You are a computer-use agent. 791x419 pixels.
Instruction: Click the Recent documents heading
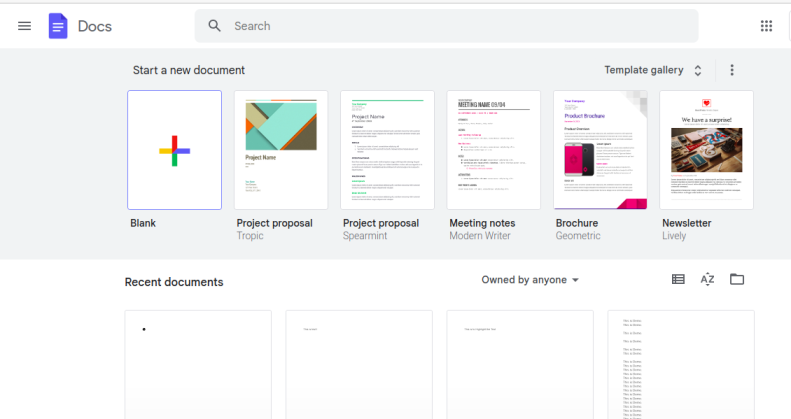174,282
